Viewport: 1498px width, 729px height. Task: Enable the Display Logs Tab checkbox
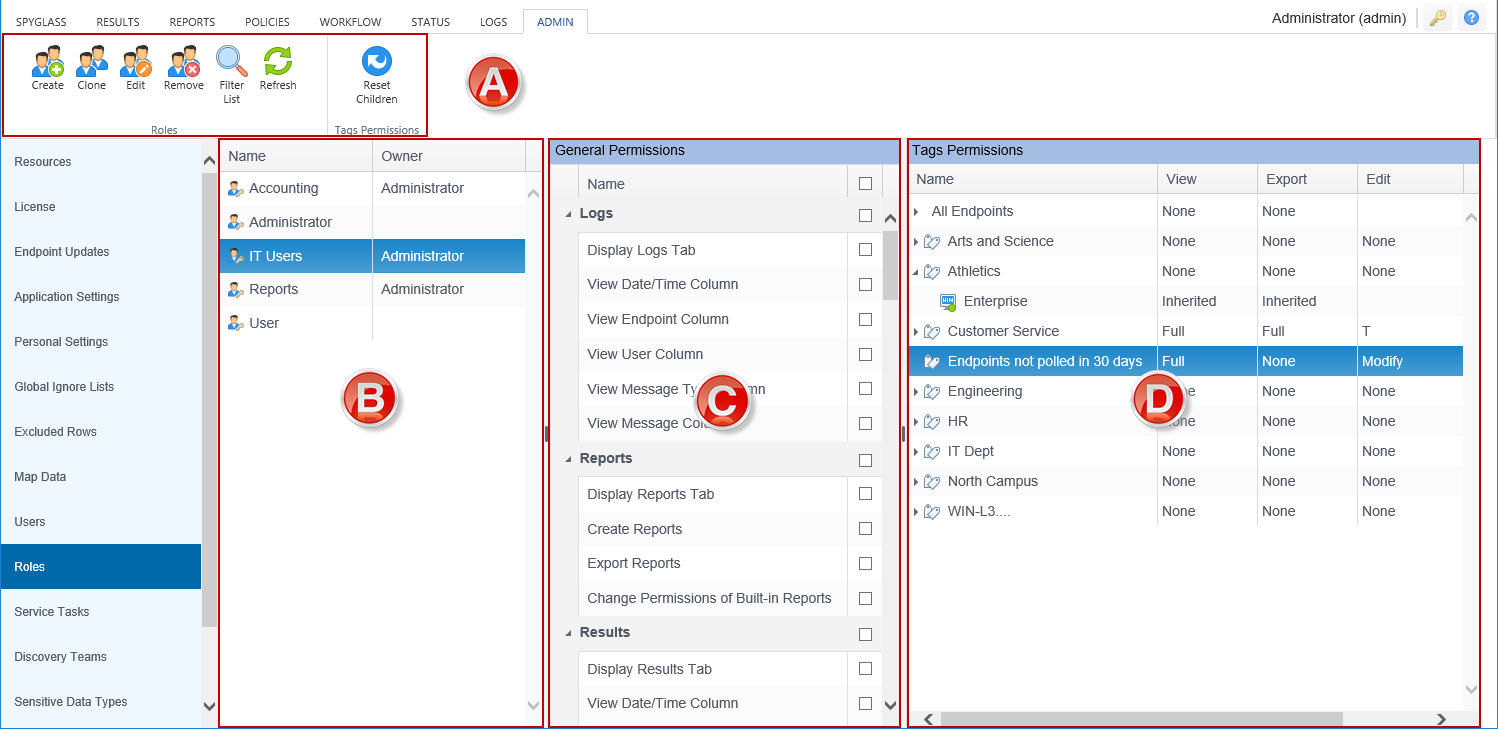point(865,250)
